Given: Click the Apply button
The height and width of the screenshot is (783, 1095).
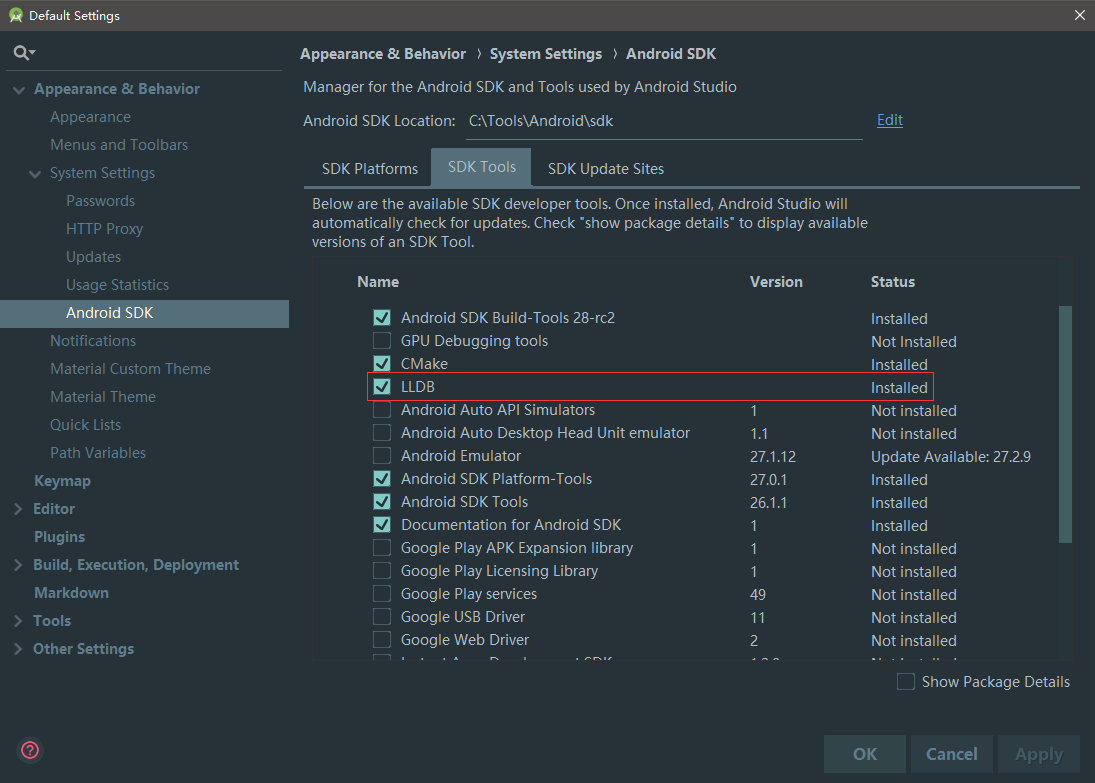Looking at the screenshot, I should 1038,754.
